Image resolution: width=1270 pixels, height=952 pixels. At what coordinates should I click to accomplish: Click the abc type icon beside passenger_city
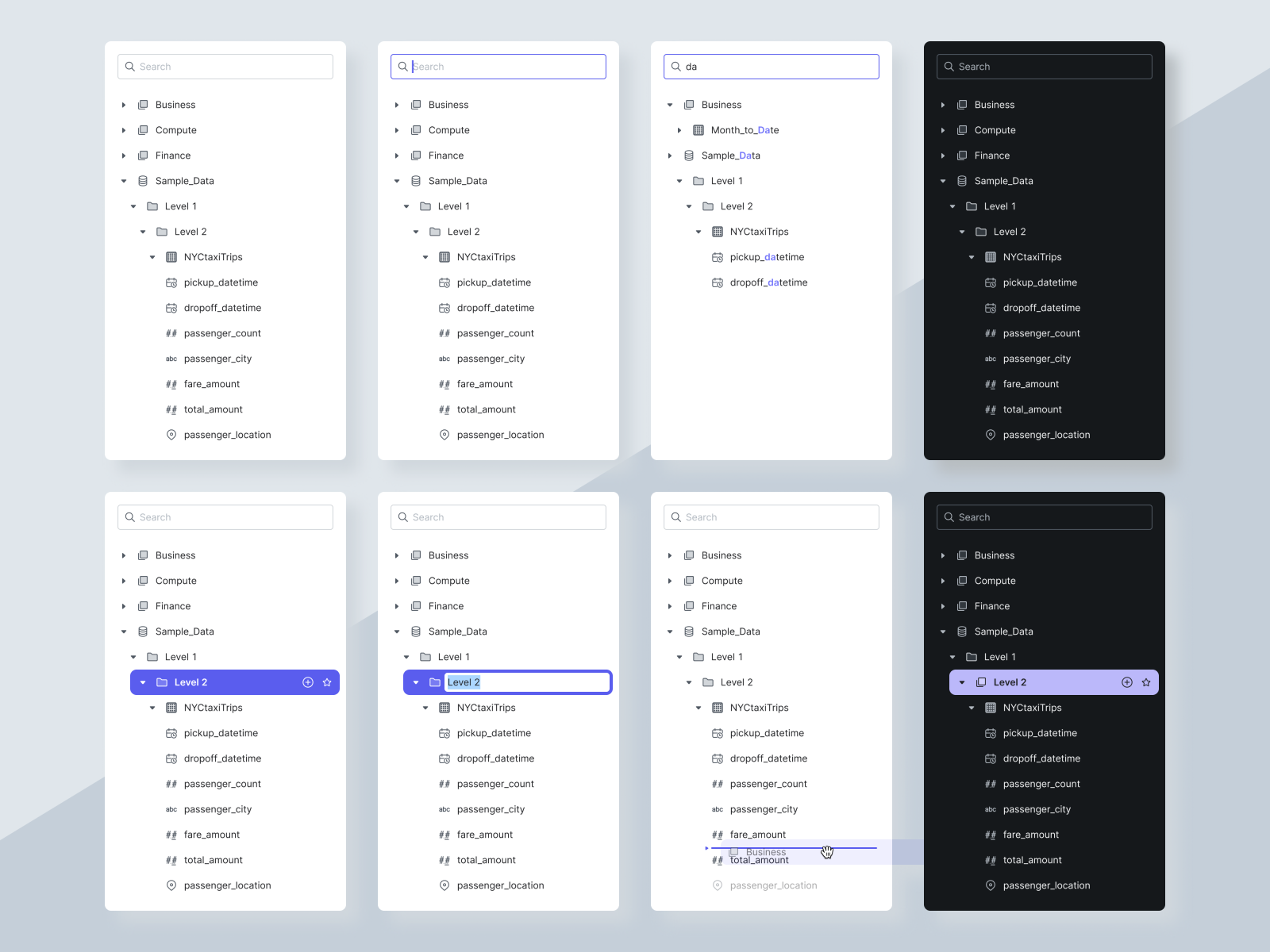[171, 359]
